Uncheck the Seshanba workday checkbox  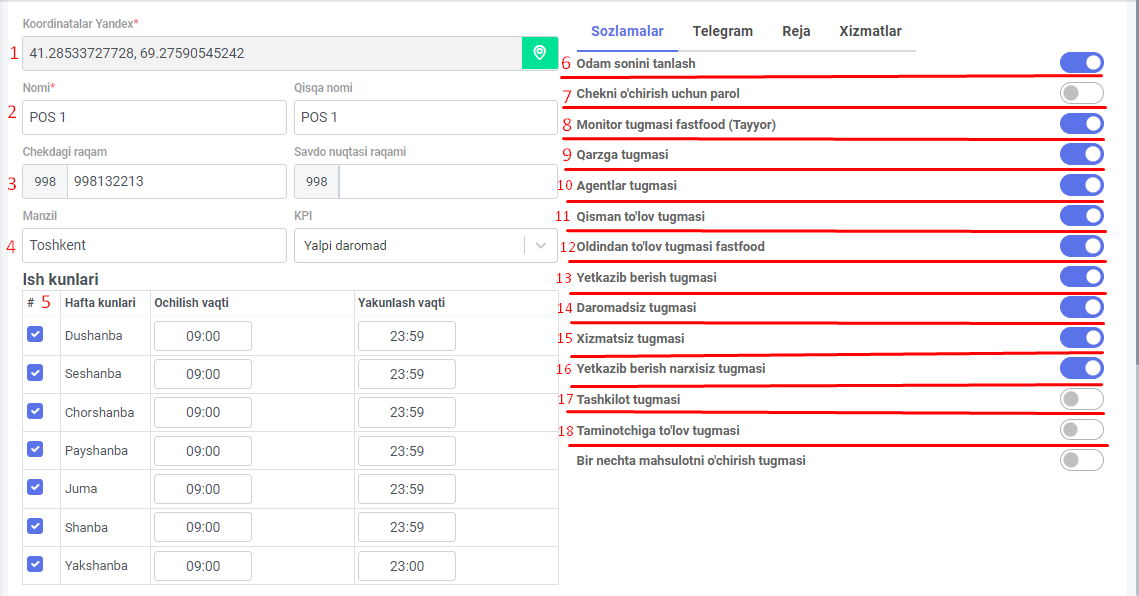(x=35, y=373)
